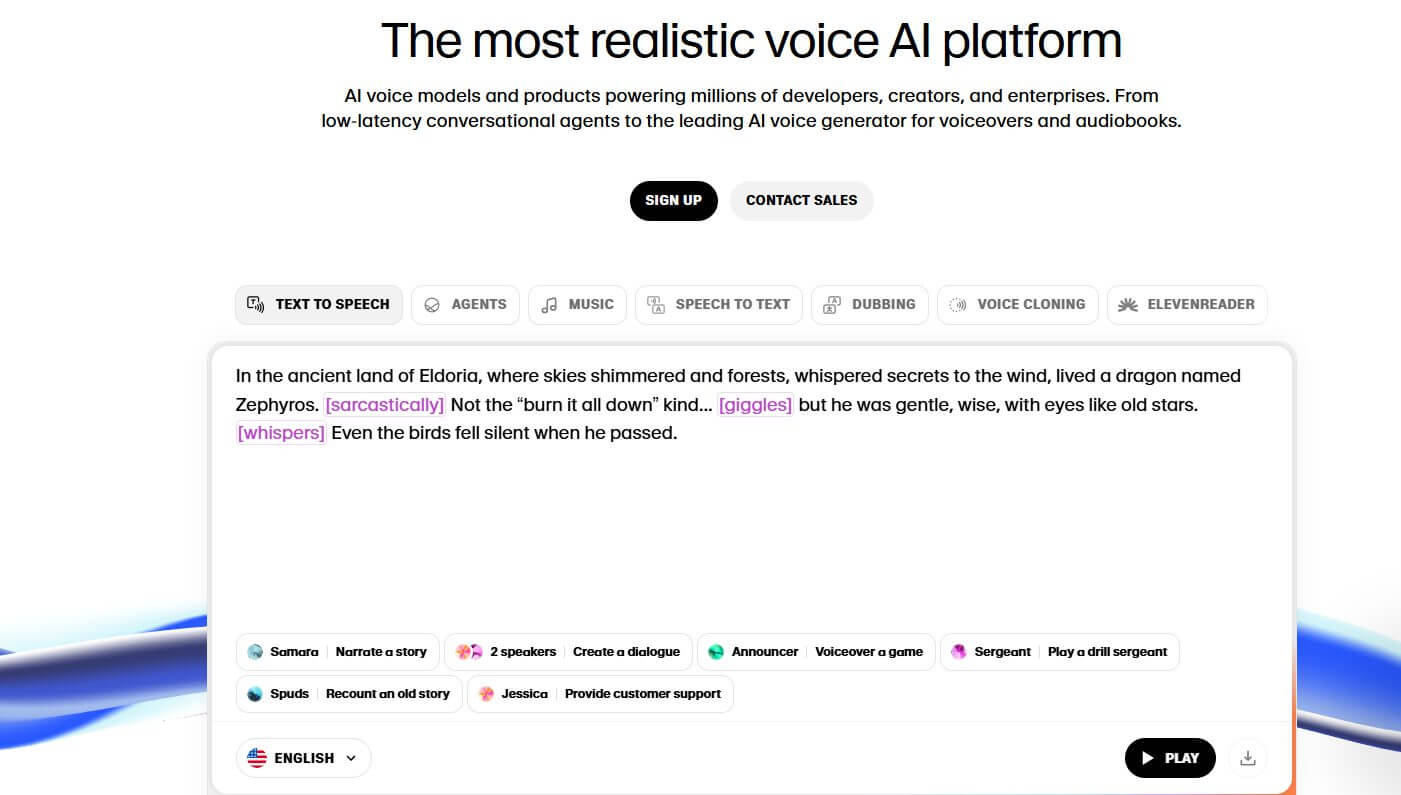The image size is (1401, 795).
Task: Switch to the ElevenReader tab
Action: 1186,305
